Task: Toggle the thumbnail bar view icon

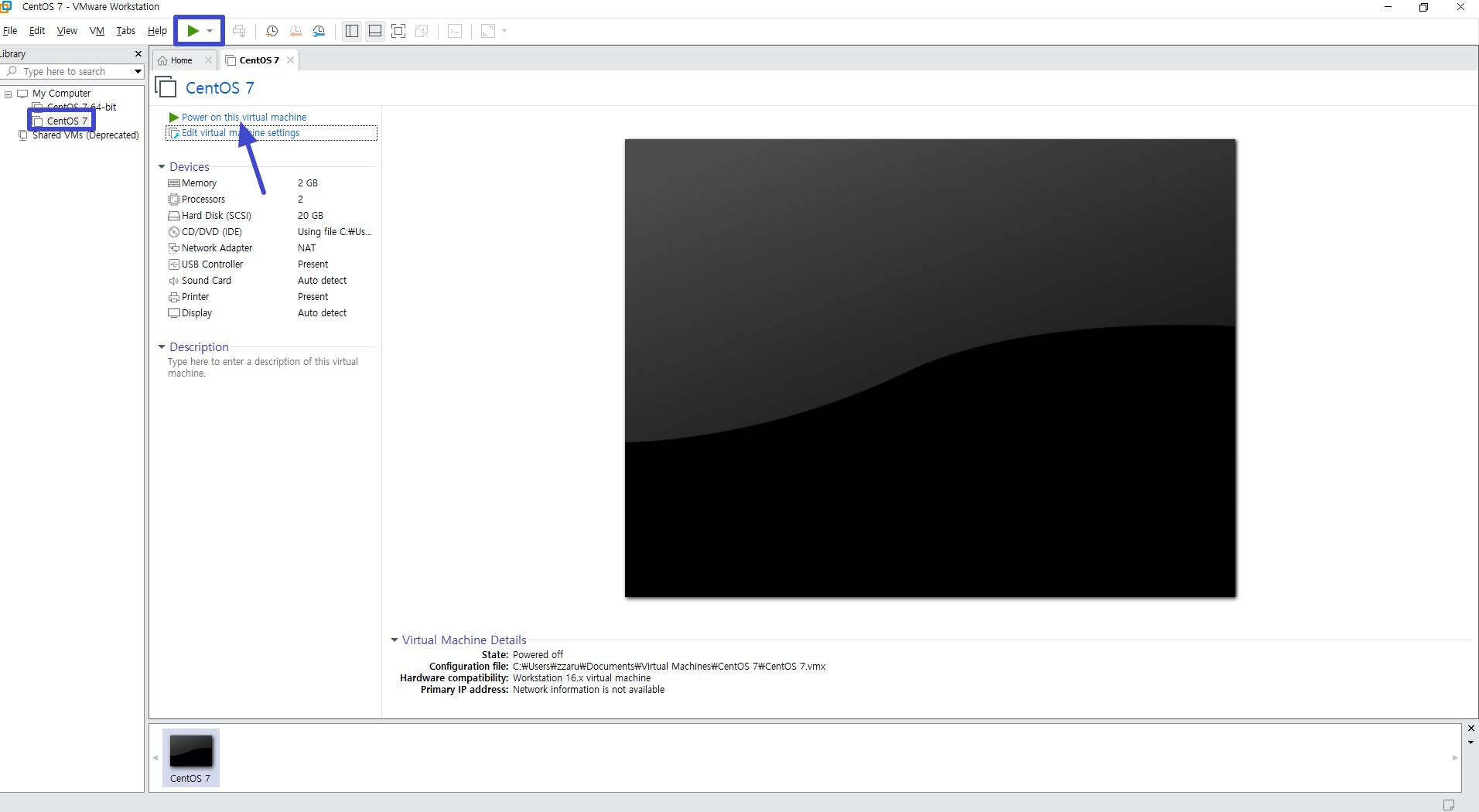Action: (375, 31)
